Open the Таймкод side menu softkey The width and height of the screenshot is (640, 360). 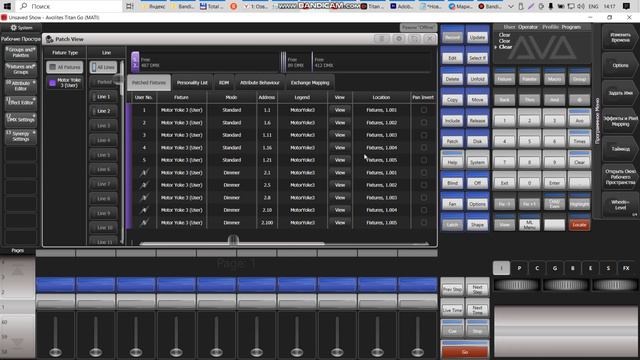[x=620, y=149]
